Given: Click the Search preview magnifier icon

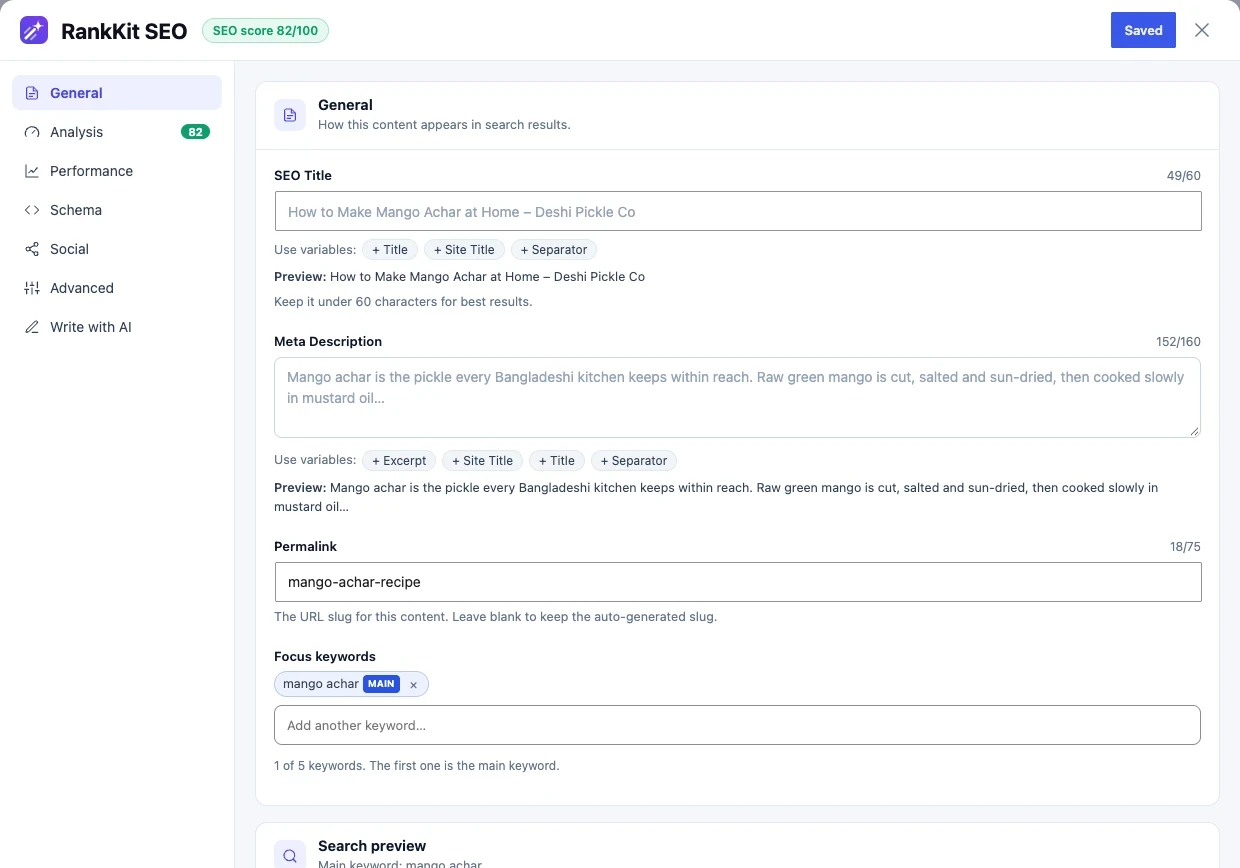Looking at the screenshot, I should [290, 855].
